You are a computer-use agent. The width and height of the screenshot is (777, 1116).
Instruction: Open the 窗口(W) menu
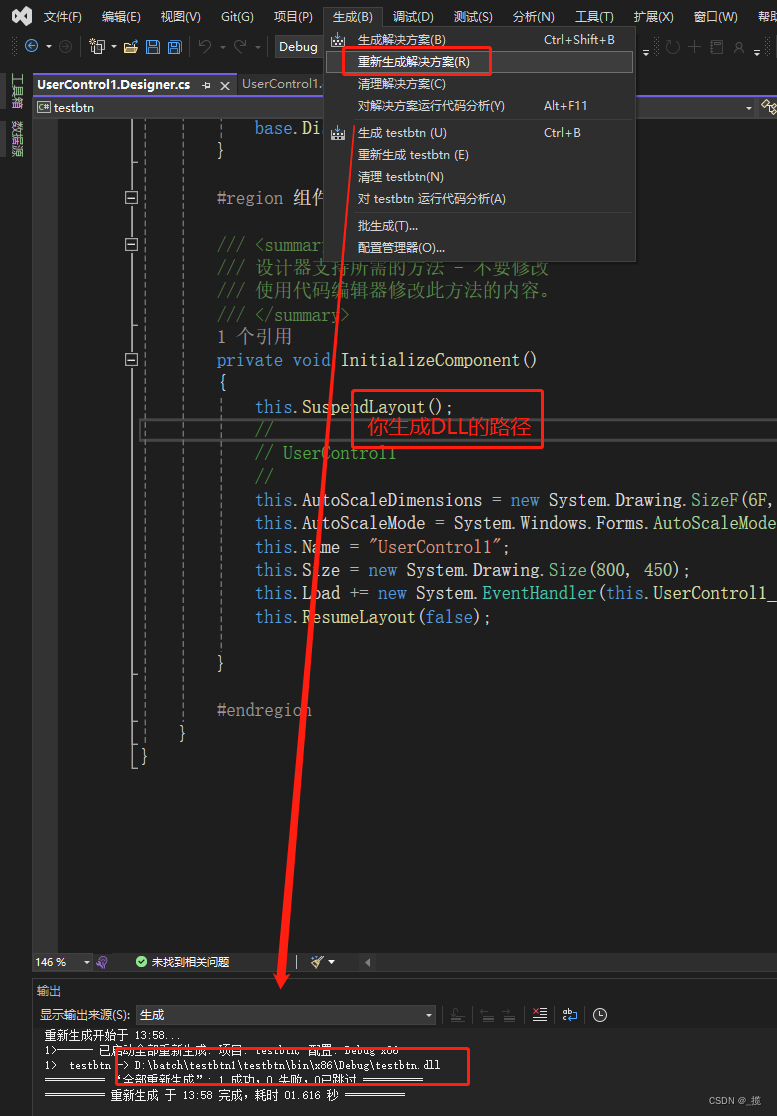point(716,16)
